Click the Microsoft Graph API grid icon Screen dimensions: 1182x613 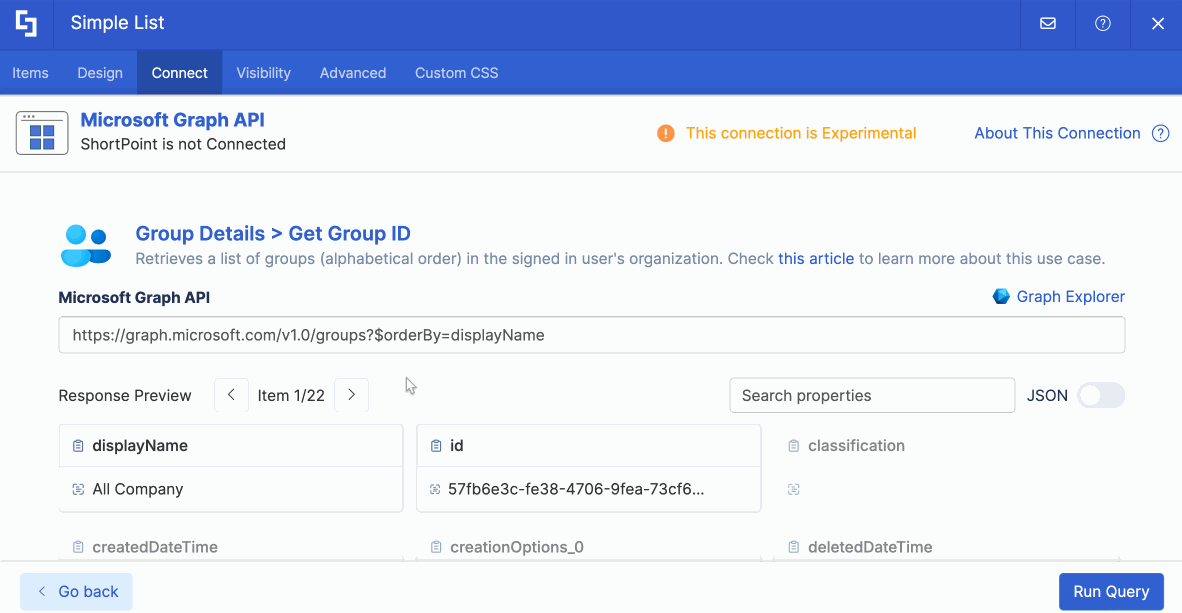click(x=41, y=132)
